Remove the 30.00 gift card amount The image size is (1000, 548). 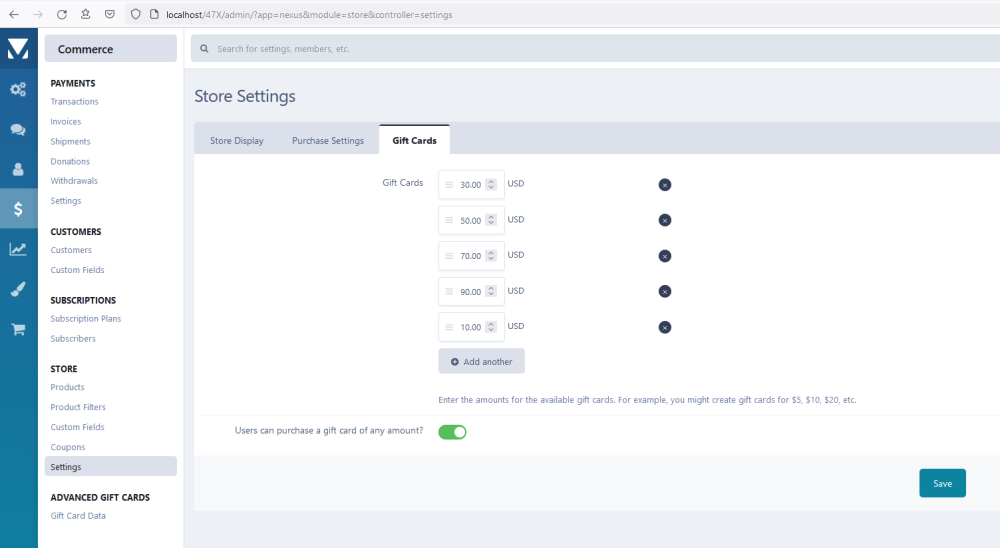point(665,185)
